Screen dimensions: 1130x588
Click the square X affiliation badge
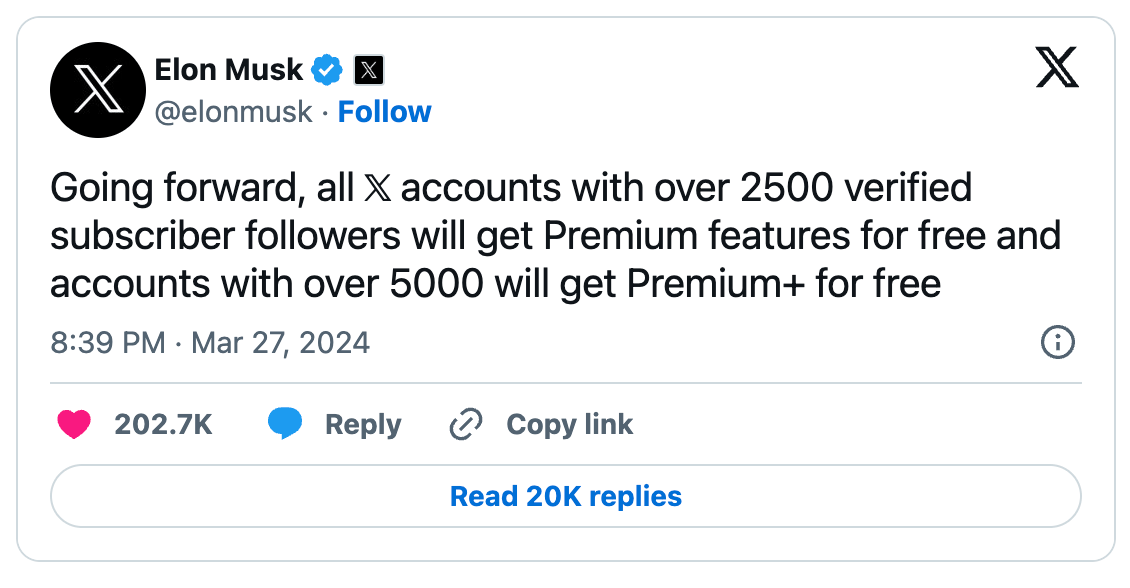click(370, 70)
